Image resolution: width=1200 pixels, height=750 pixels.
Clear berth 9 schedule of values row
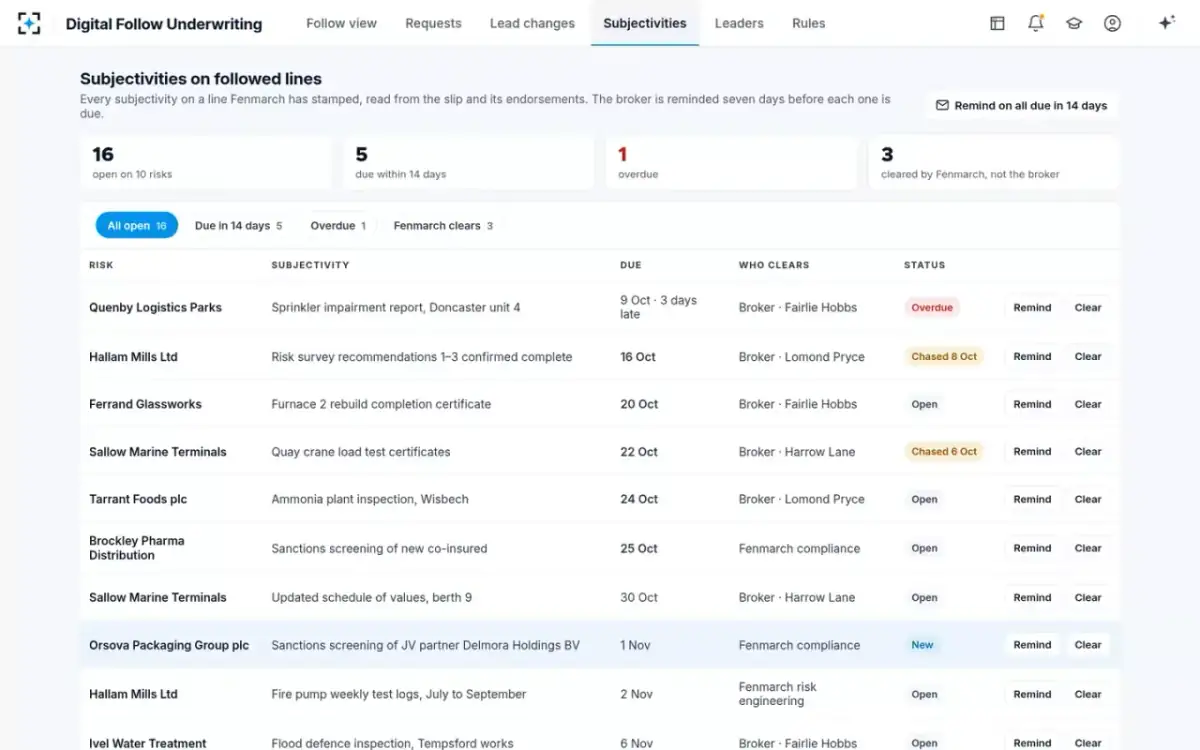click(1088, 598)
